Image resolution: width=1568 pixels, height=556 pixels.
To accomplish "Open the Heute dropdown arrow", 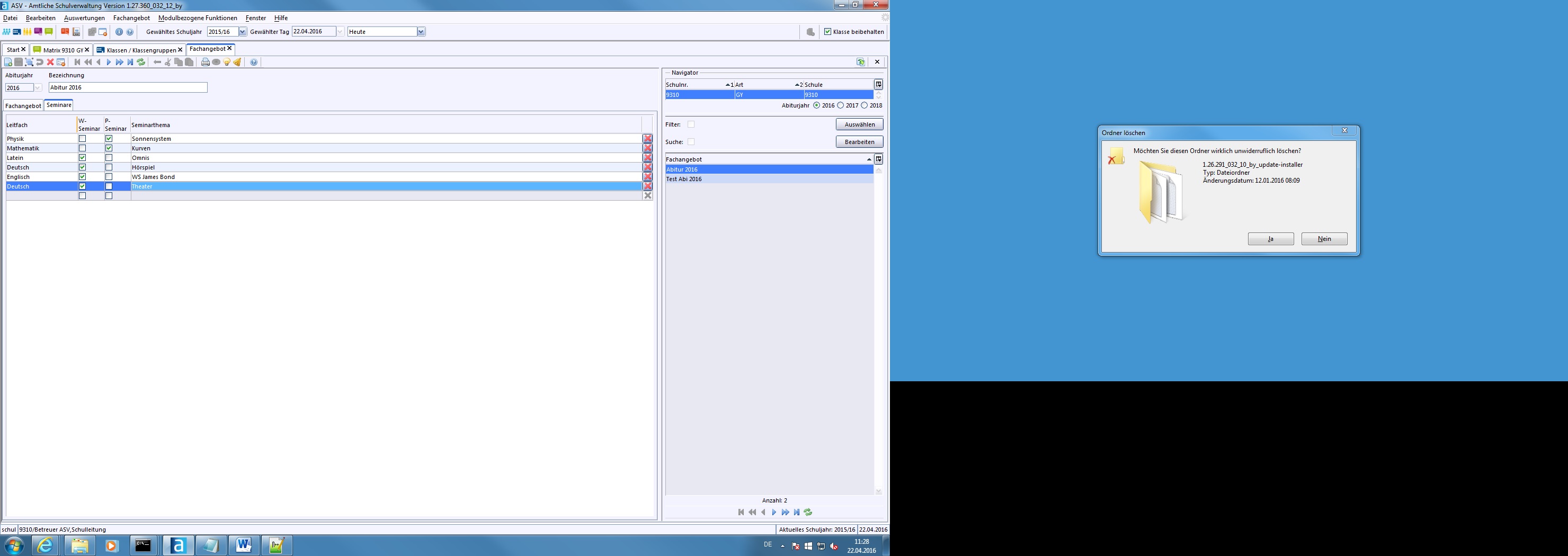I will (421, 32).
